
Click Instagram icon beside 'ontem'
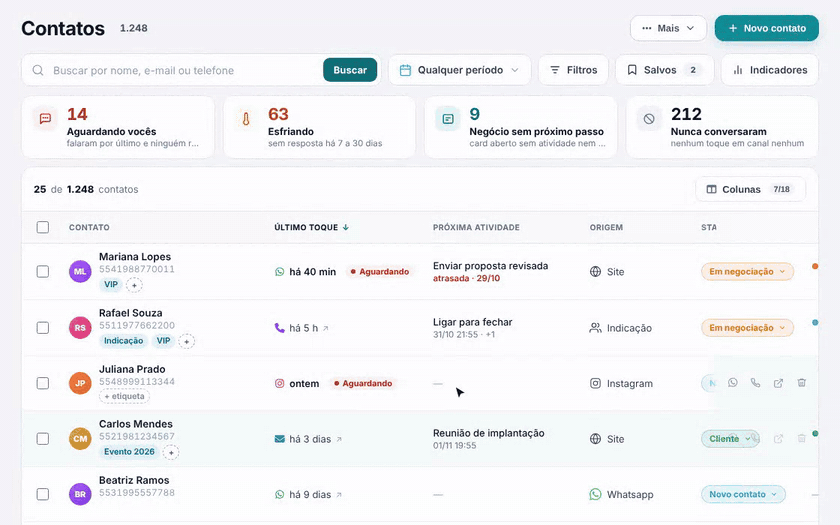[280, 384]
